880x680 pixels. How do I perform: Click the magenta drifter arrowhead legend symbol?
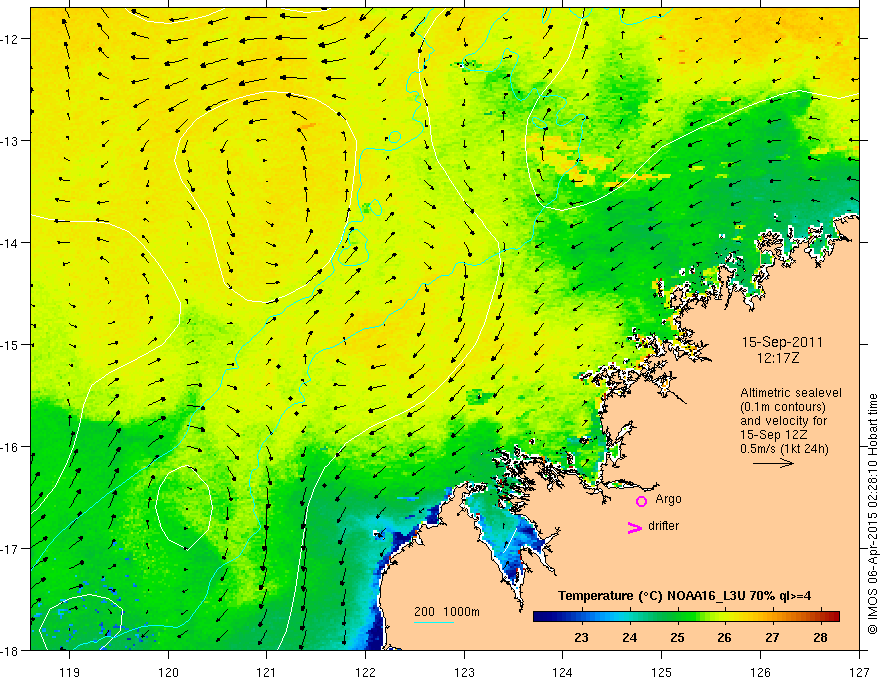point(635,527)
